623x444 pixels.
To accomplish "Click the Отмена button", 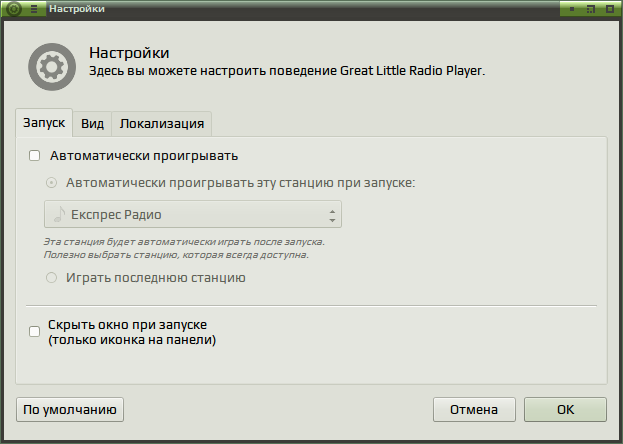I will pos(474,409).
